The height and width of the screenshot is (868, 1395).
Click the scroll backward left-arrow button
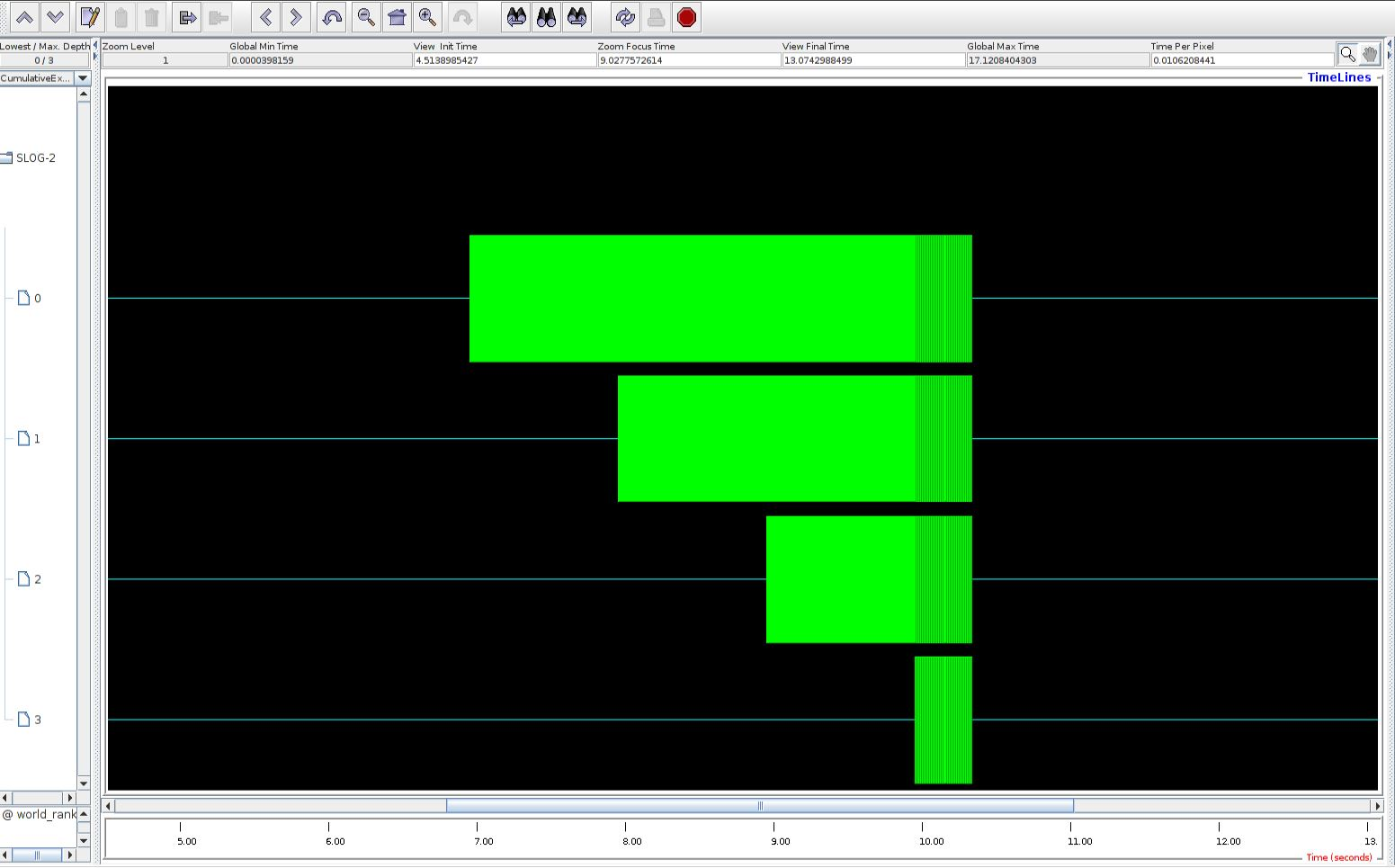click(265, 17)
